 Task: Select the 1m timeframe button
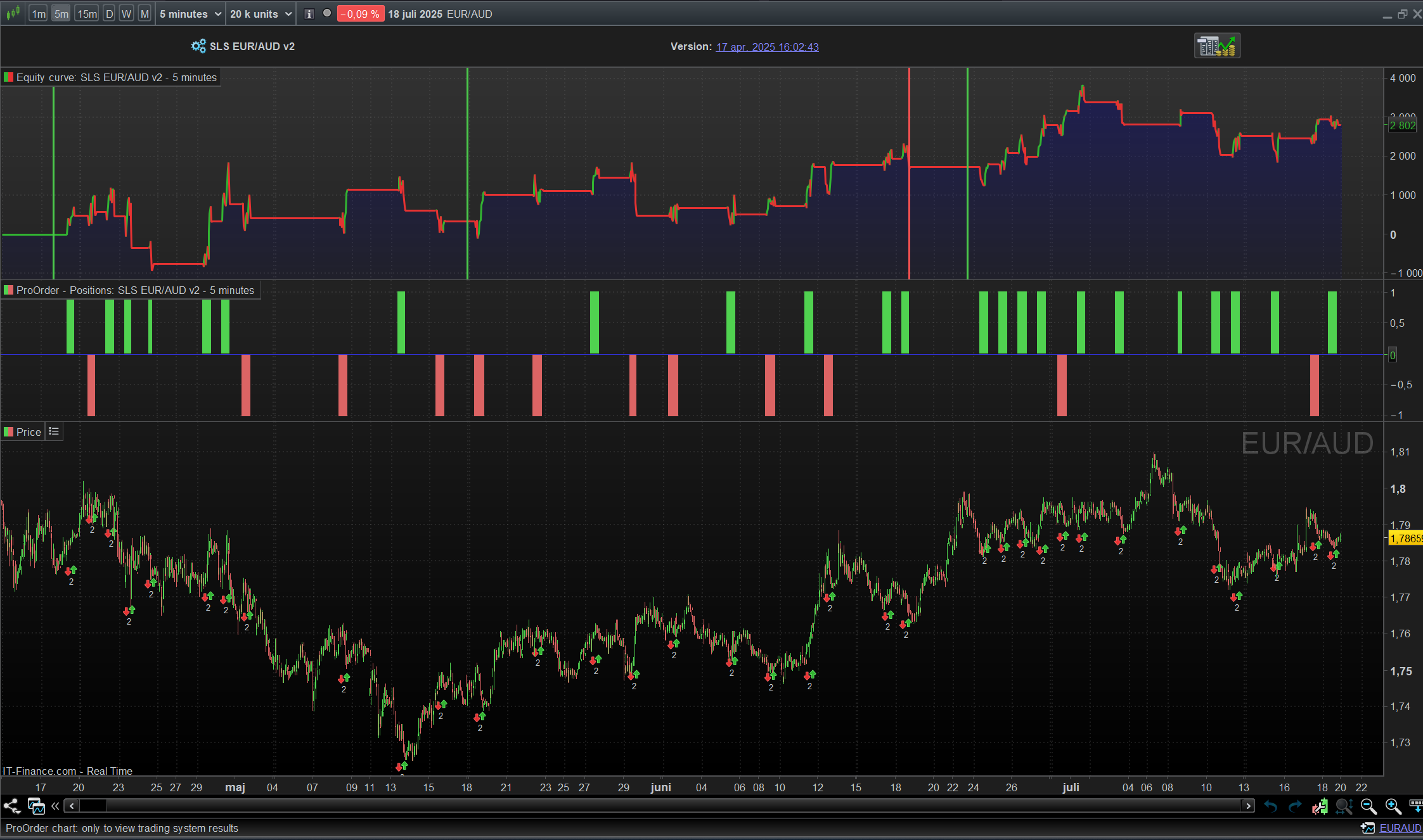(x=39, y=14)
